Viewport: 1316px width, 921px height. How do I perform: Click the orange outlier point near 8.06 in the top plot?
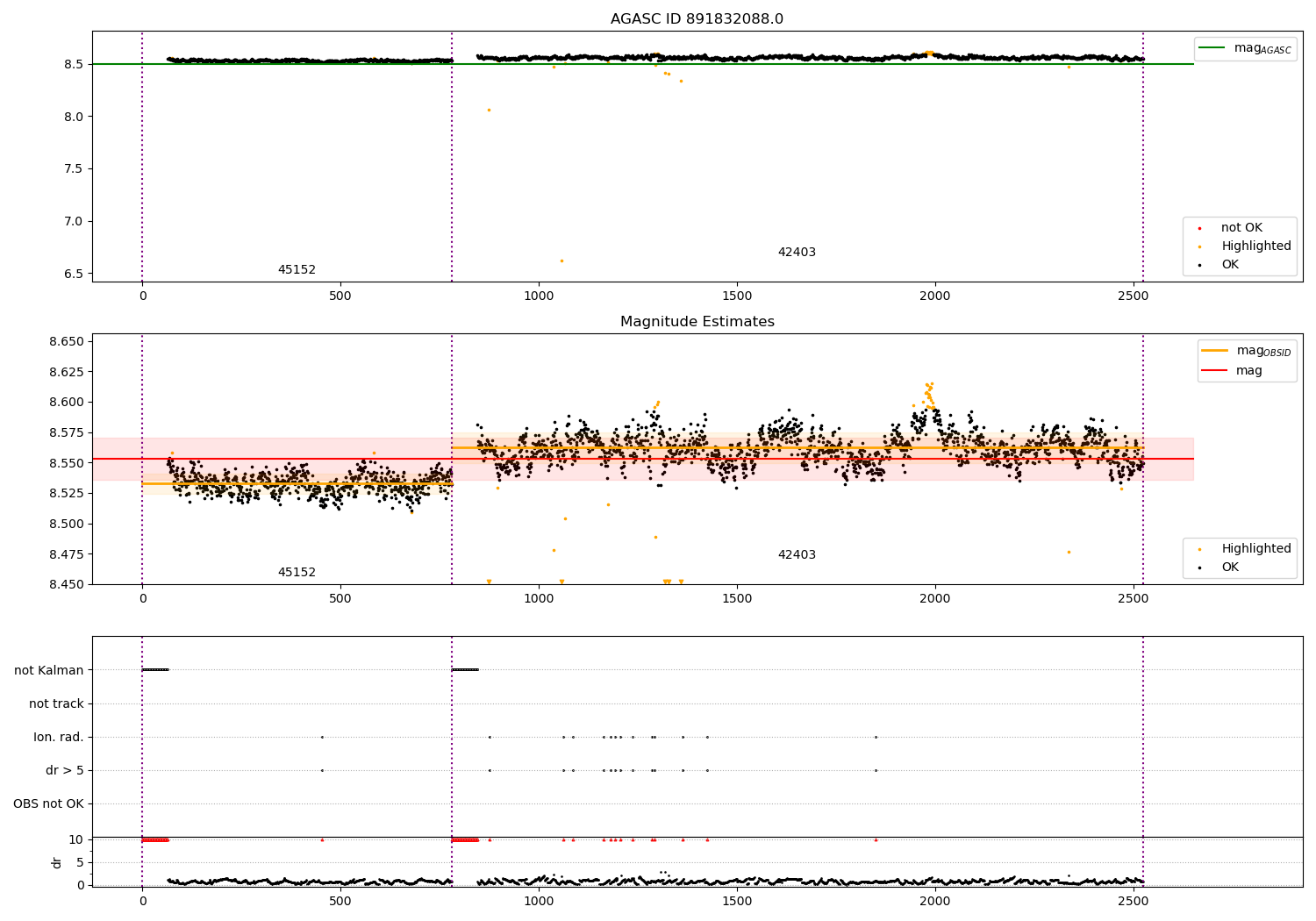[489, 110]
